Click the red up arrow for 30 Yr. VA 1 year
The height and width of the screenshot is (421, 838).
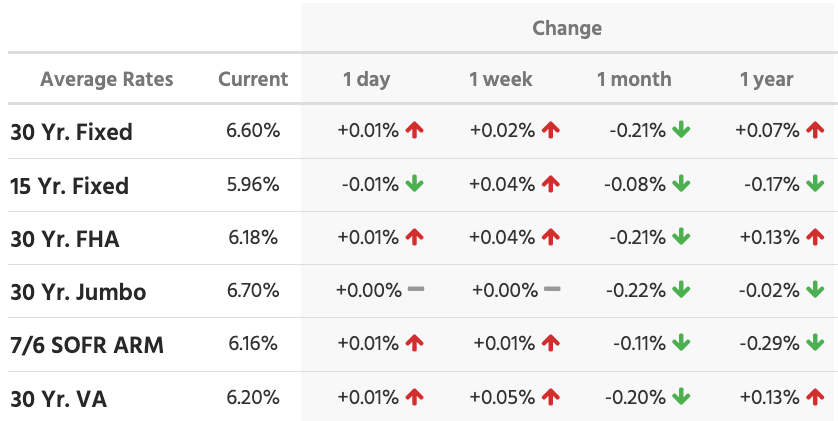coord(815,397)
